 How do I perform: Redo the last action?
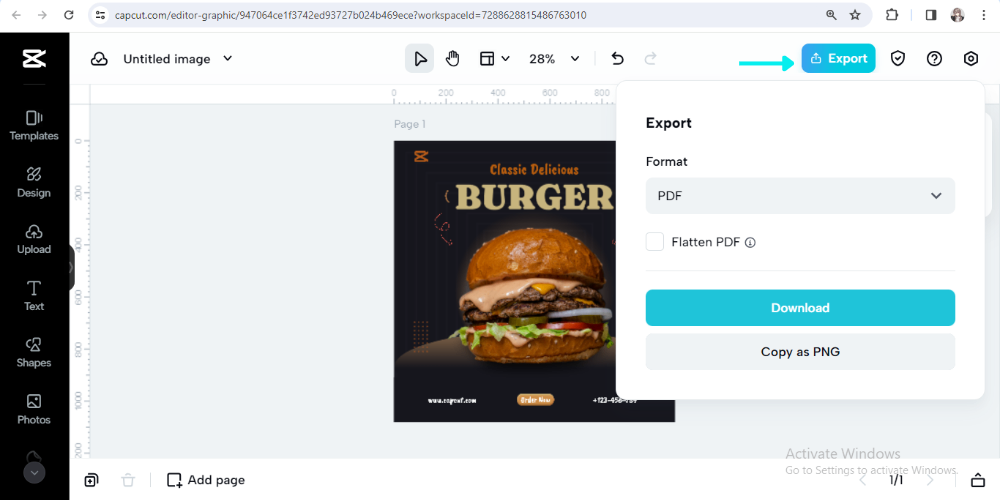[x=651, y=59]
